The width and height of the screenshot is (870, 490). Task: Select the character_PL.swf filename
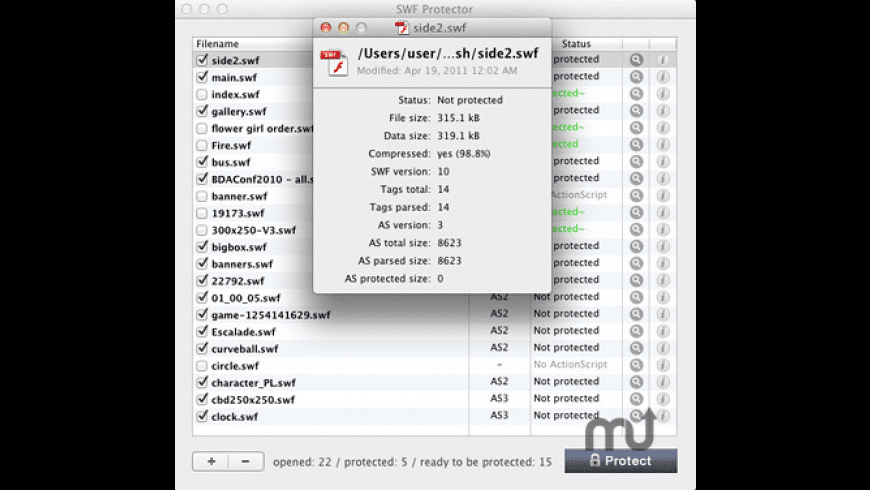tap(253, 383)
